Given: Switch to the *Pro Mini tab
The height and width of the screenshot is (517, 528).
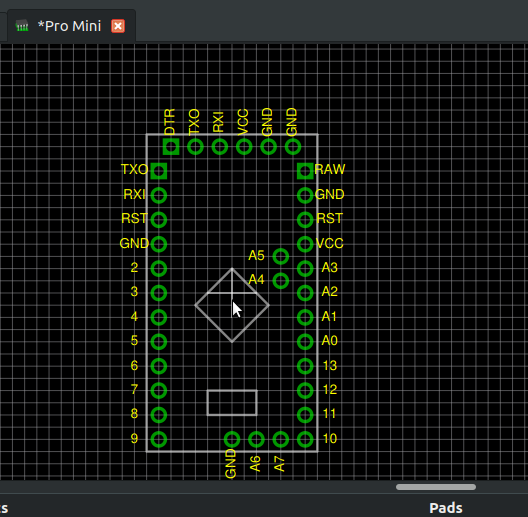Looking at the screenshot, I should [x=71, y=26].
